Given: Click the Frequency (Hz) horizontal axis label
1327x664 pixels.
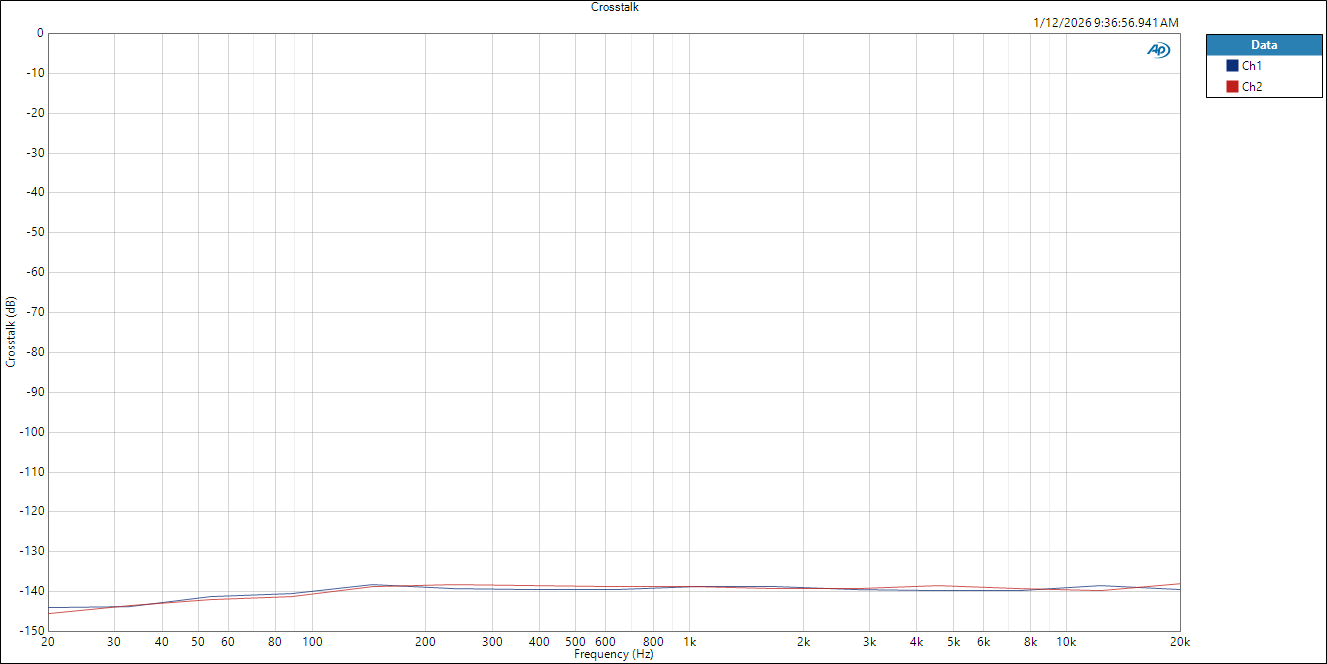Looking at the screenshot, I should pos(614,654).
